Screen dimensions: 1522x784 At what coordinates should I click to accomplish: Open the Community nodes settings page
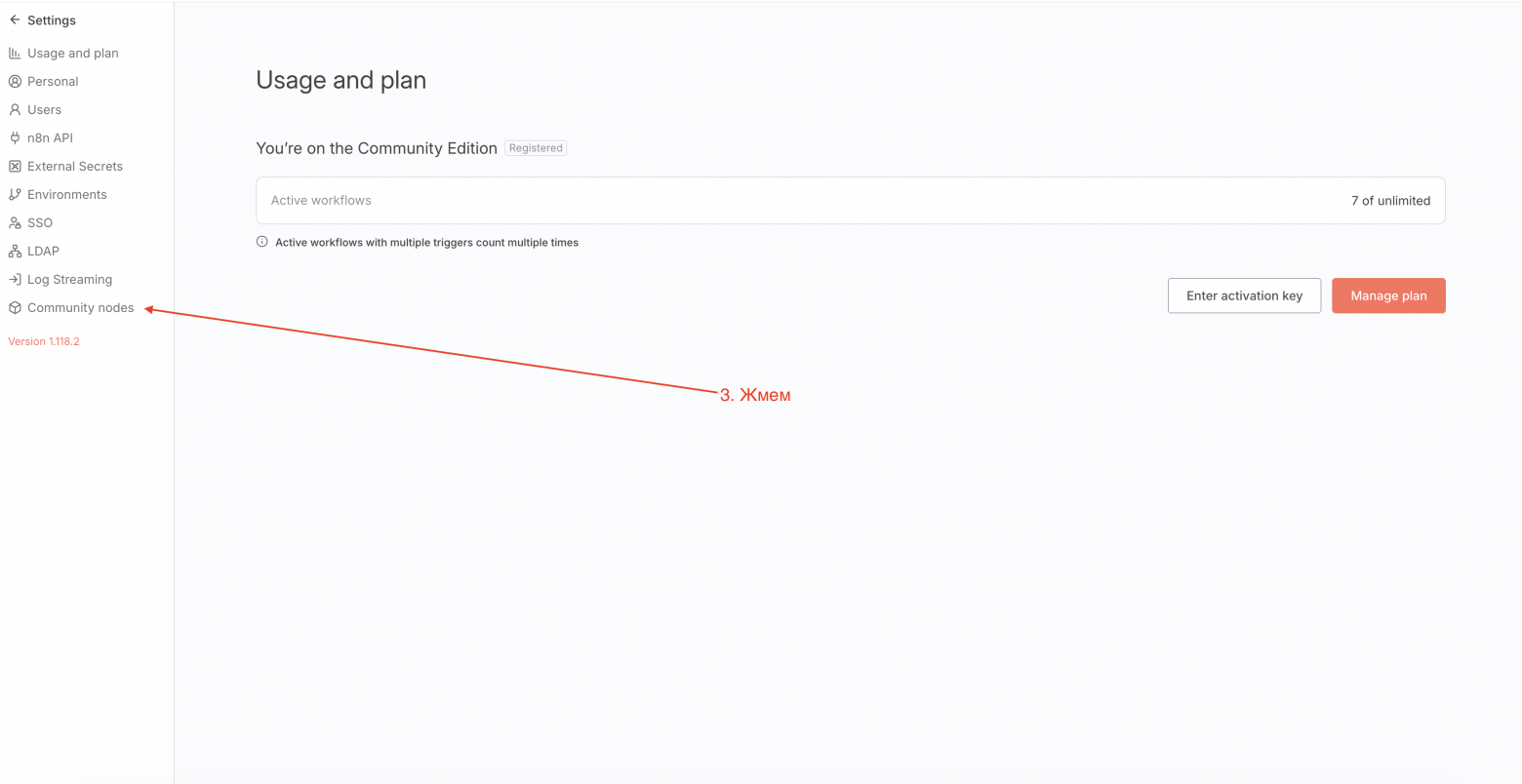(80, 307)
